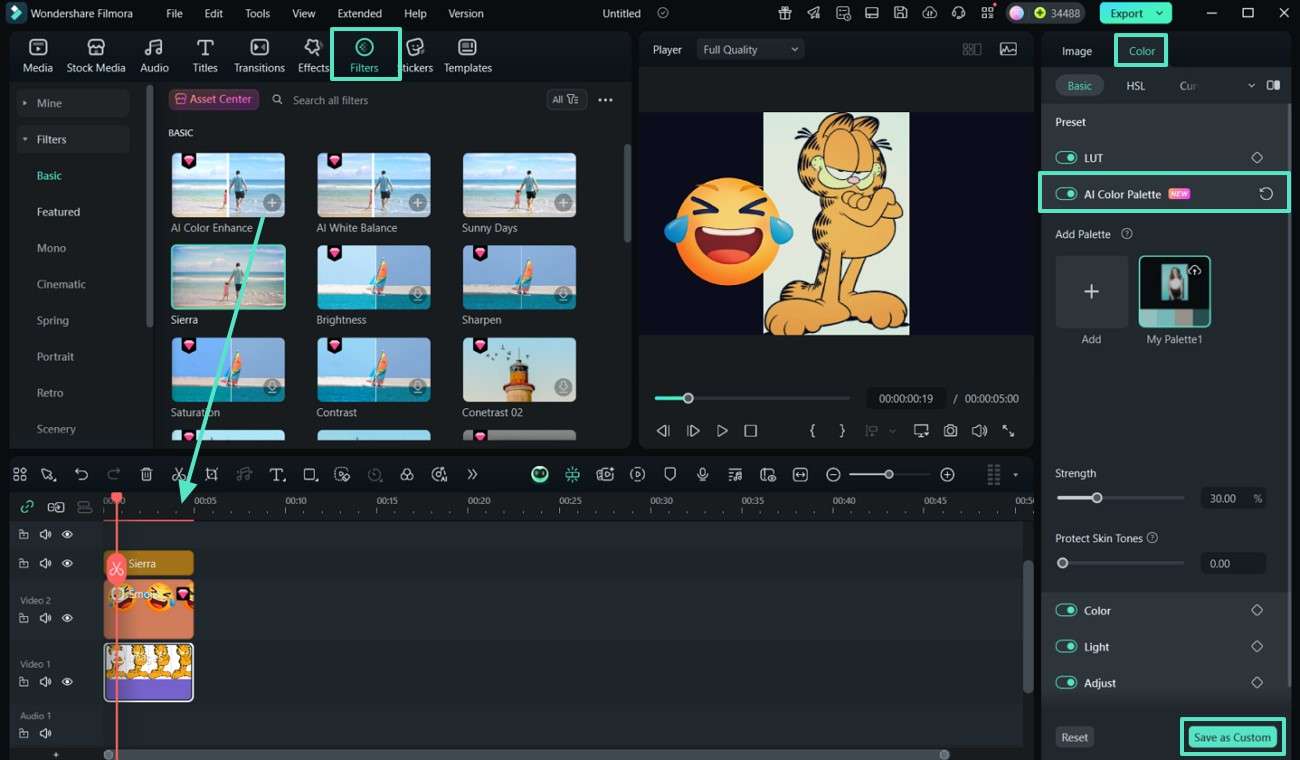Toggle the AI Color Palette switch
Screen dimensions: 1300x760
(x=1066, y=194)
